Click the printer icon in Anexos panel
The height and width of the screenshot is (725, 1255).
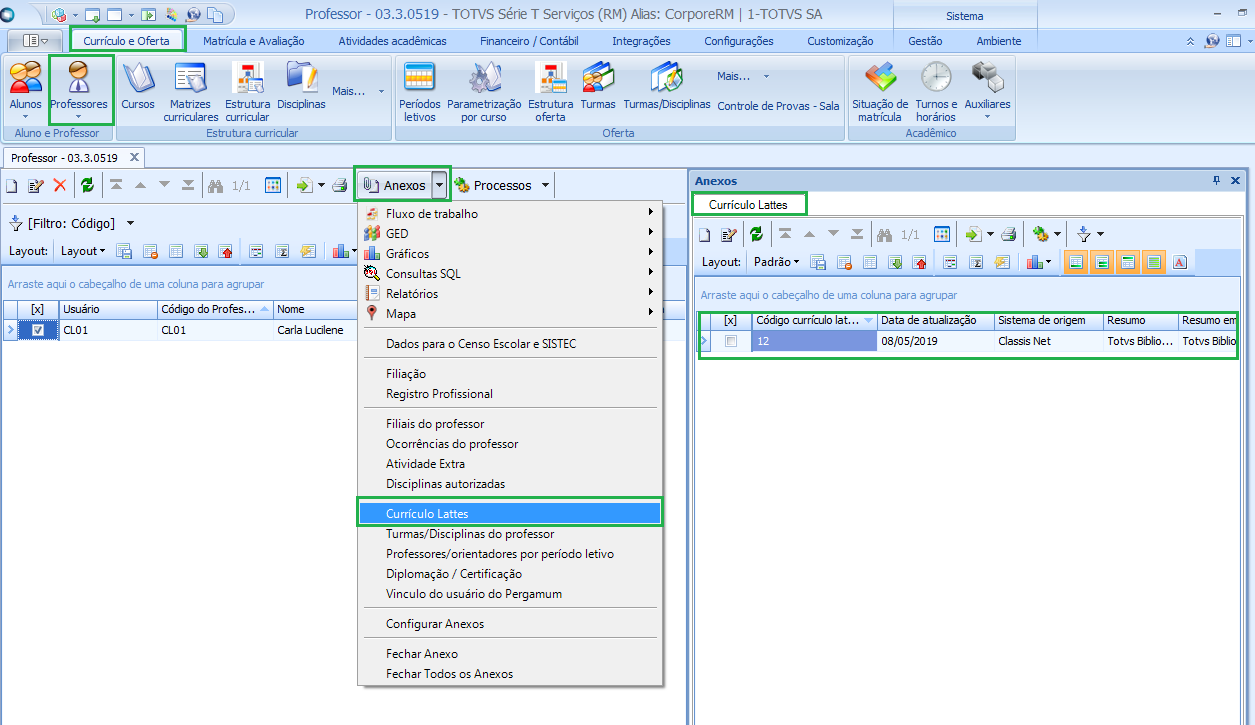(x=1009, y=234)
